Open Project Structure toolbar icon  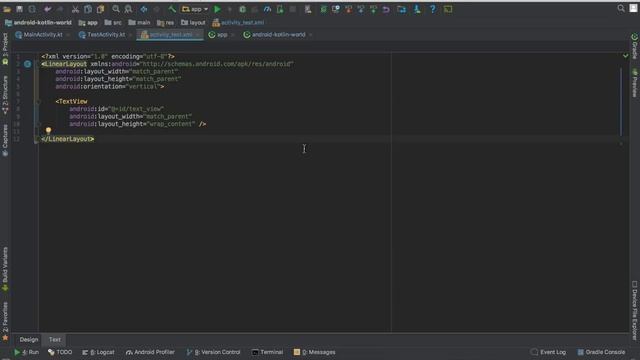402,9
